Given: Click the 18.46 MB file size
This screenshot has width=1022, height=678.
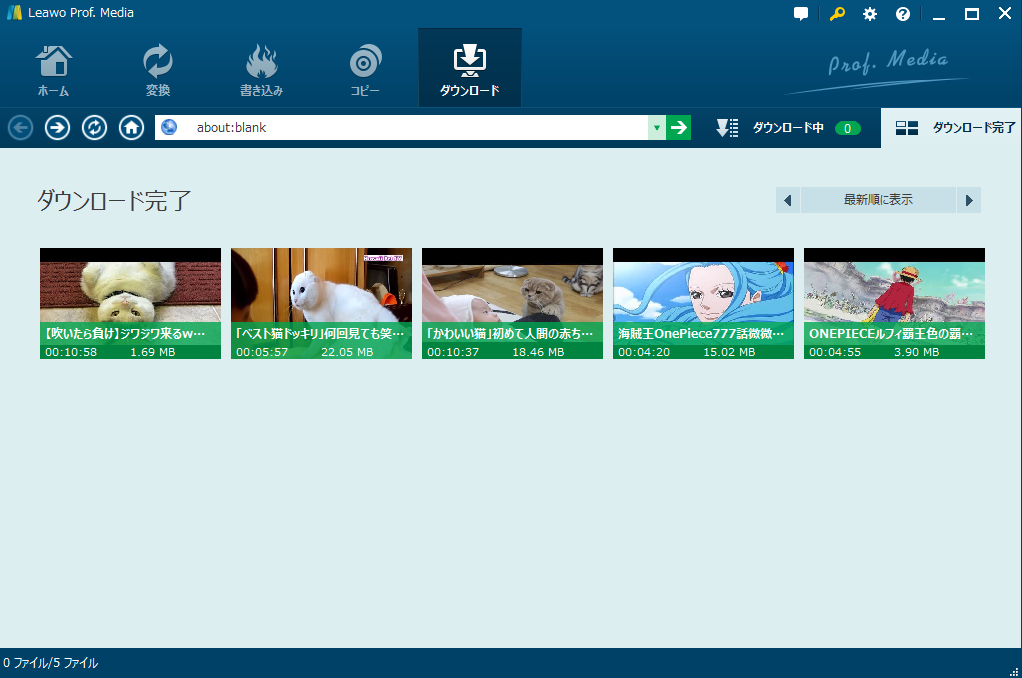Looking at the screenshot, I should pyautogui.click(x=538, y=352).
